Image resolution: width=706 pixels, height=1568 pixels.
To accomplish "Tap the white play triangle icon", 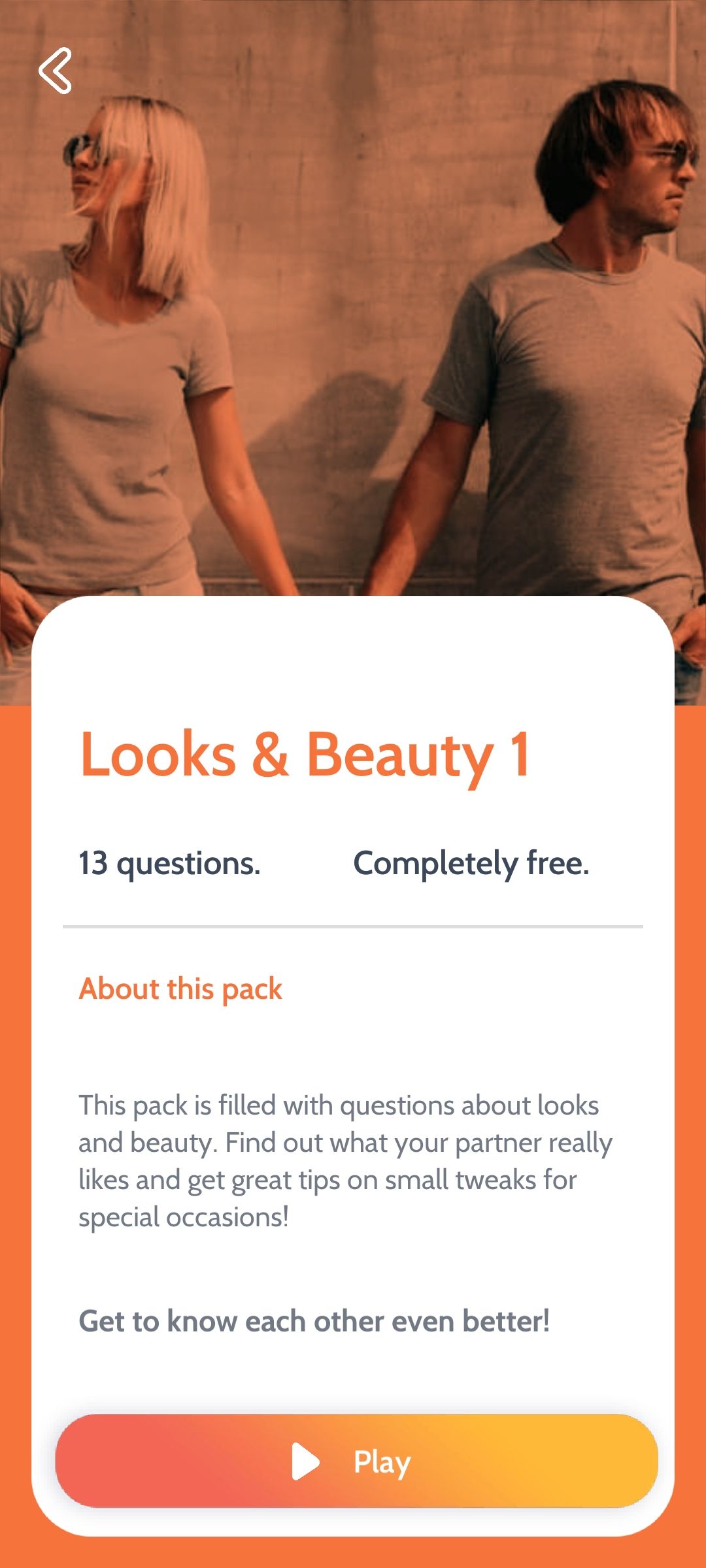I will click(305, 1462).
